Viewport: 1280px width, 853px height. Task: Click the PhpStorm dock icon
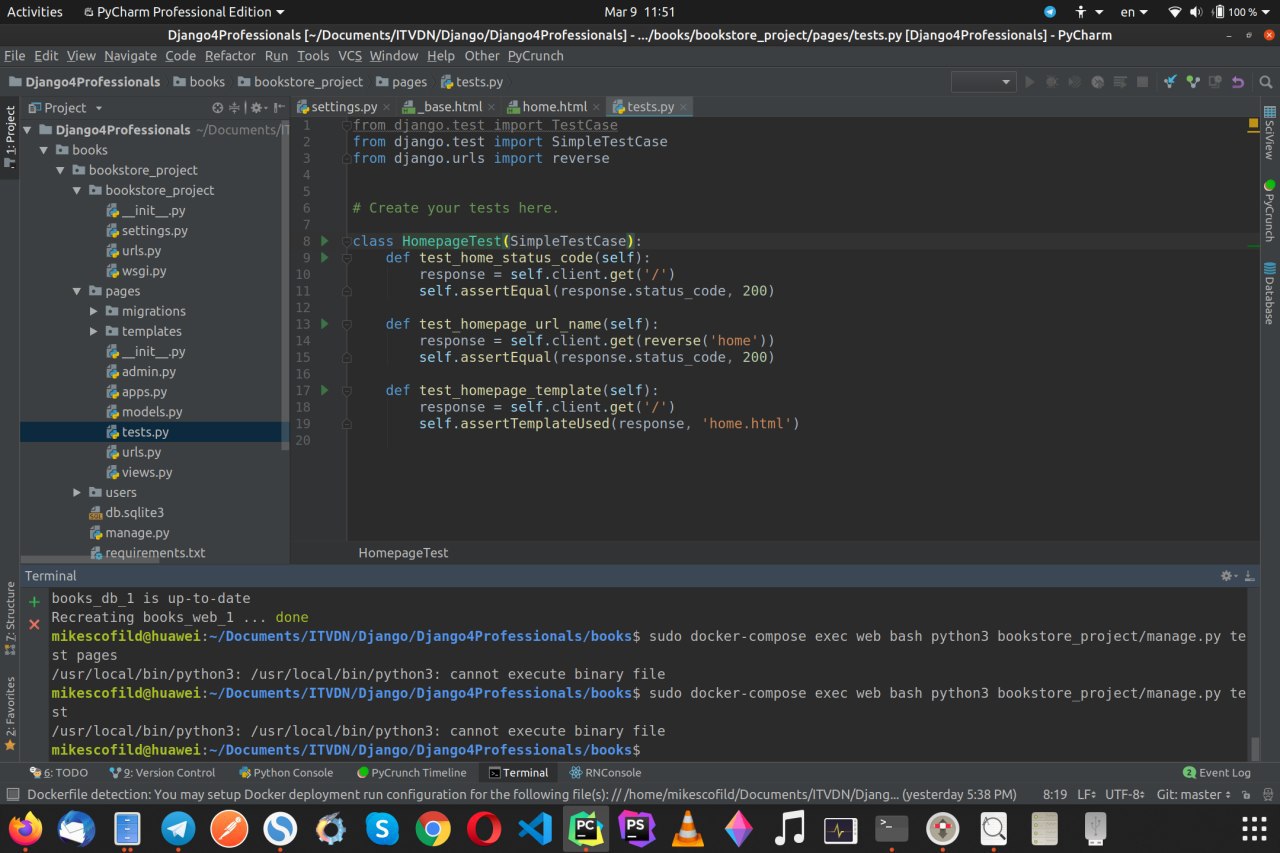[636, 828]
